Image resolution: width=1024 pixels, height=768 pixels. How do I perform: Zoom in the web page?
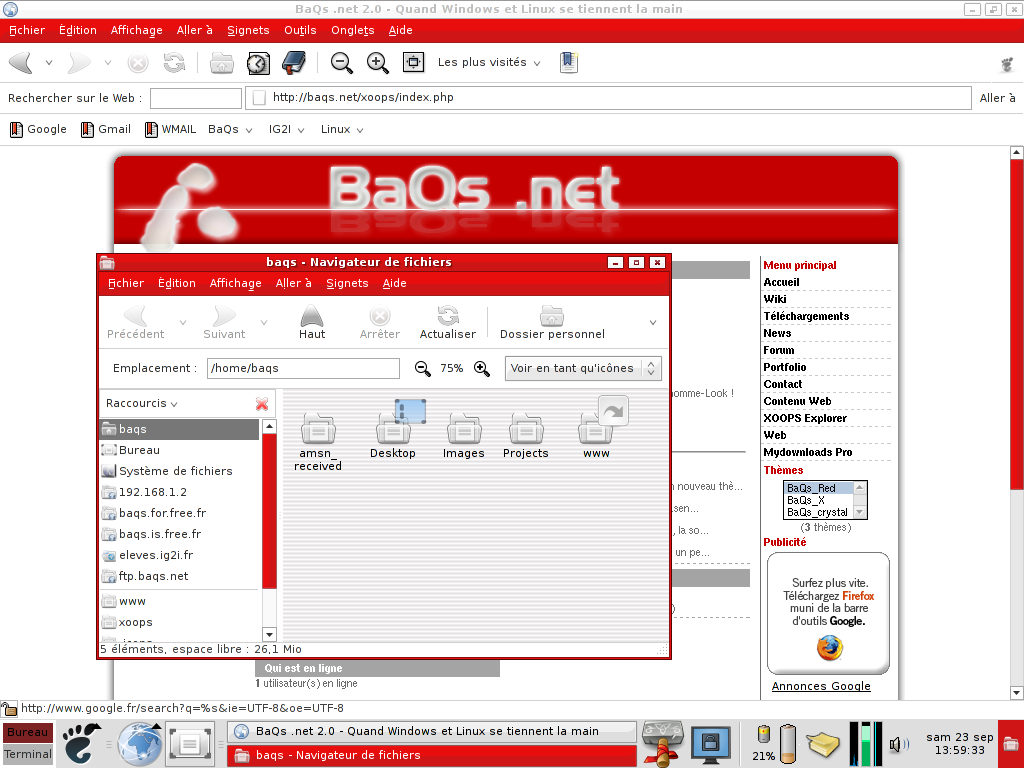377,63
